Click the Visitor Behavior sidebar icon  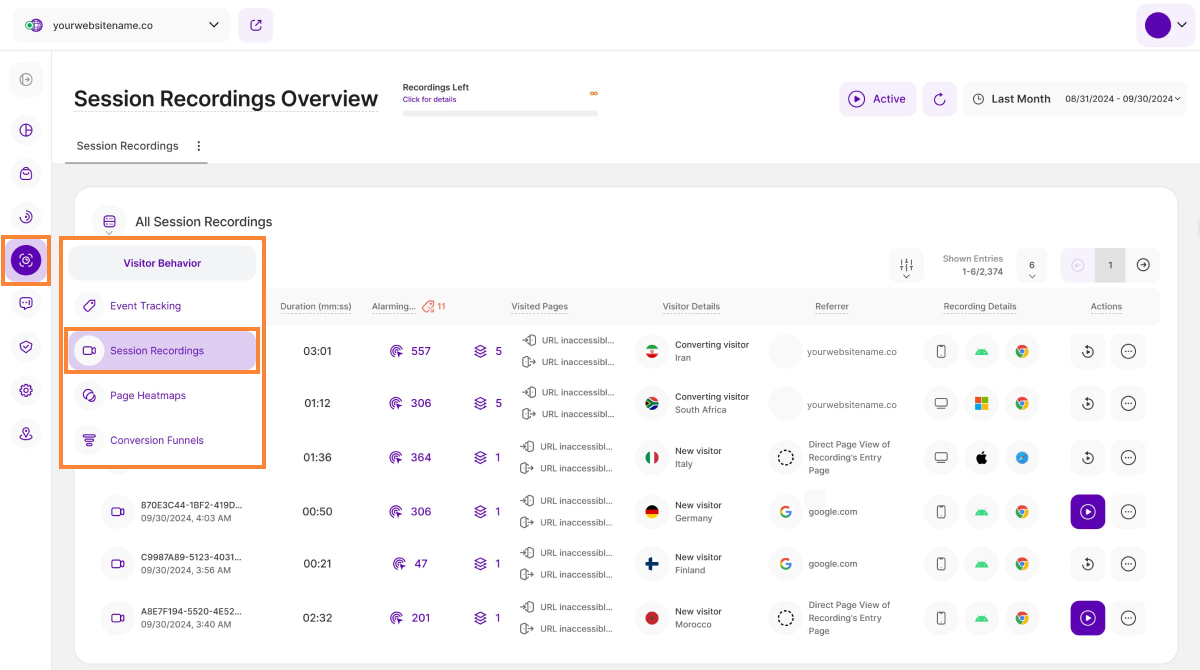click(x=26, y=260)
